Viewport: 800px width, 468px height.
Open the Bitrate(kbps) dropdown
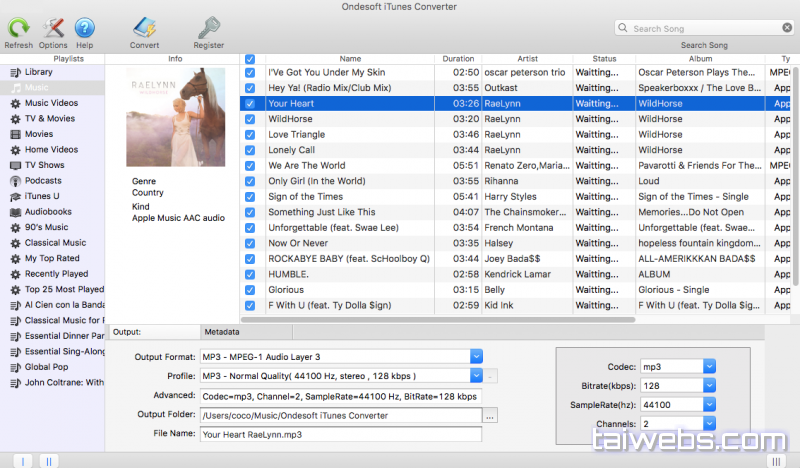[x=709, y=385]
